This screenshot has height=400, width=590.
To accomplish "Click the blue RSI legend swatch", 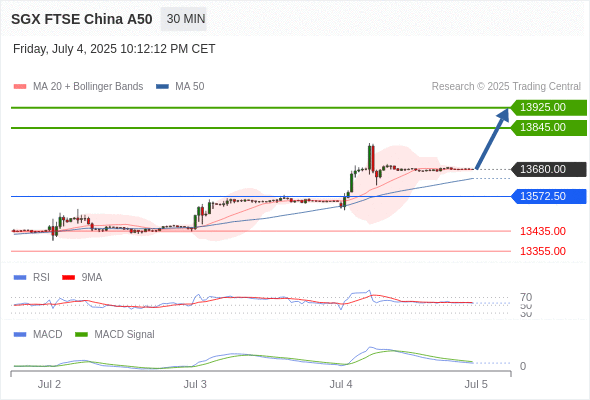I will click(x=20, y=278).
